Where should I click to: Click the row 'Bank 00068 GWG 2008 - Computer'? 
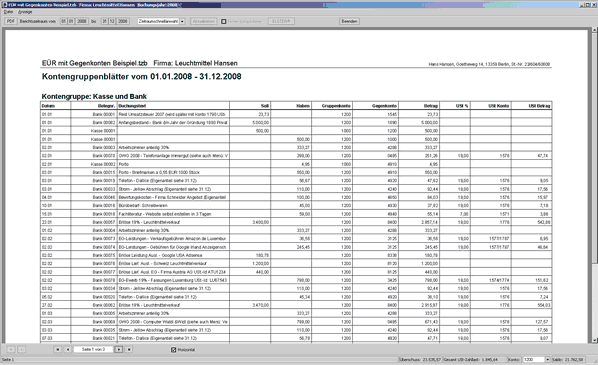[296, 322]
